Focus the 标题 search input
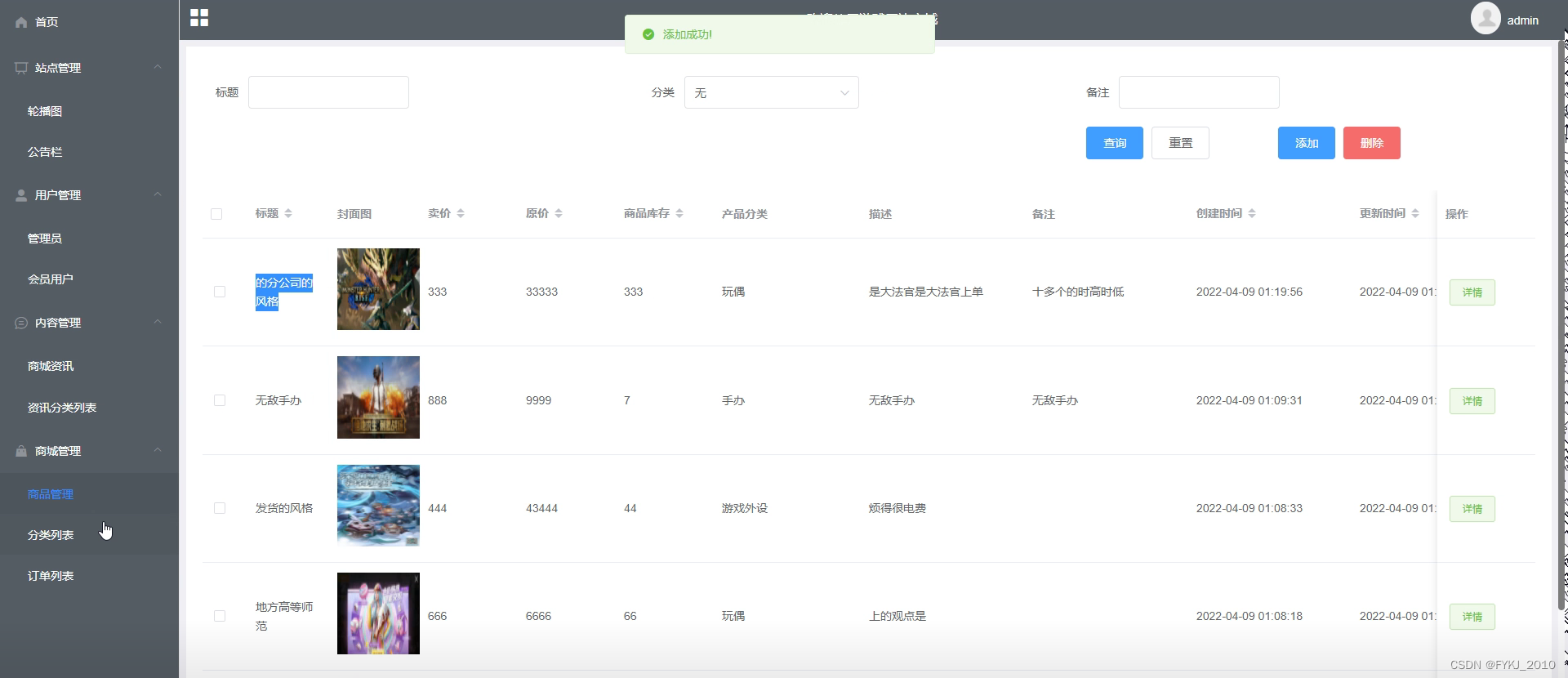The height and width of the screenshot is (678, 1568). [x=328, y=92]
